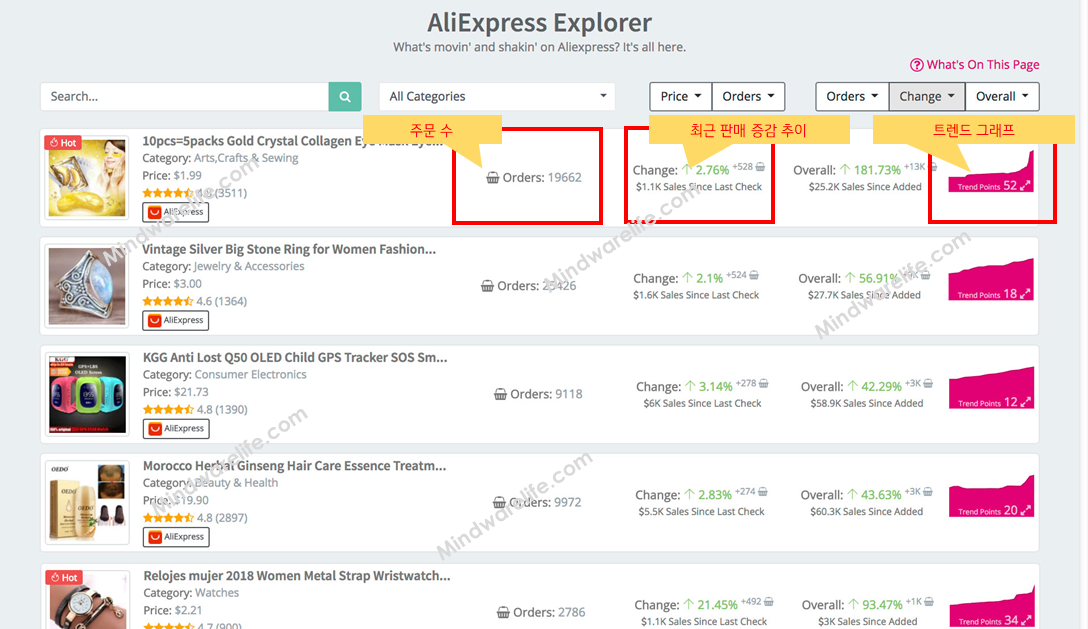This screenshot has height=629, width=1088.
Task: Click the Search input field
Action: coord(185,97)
